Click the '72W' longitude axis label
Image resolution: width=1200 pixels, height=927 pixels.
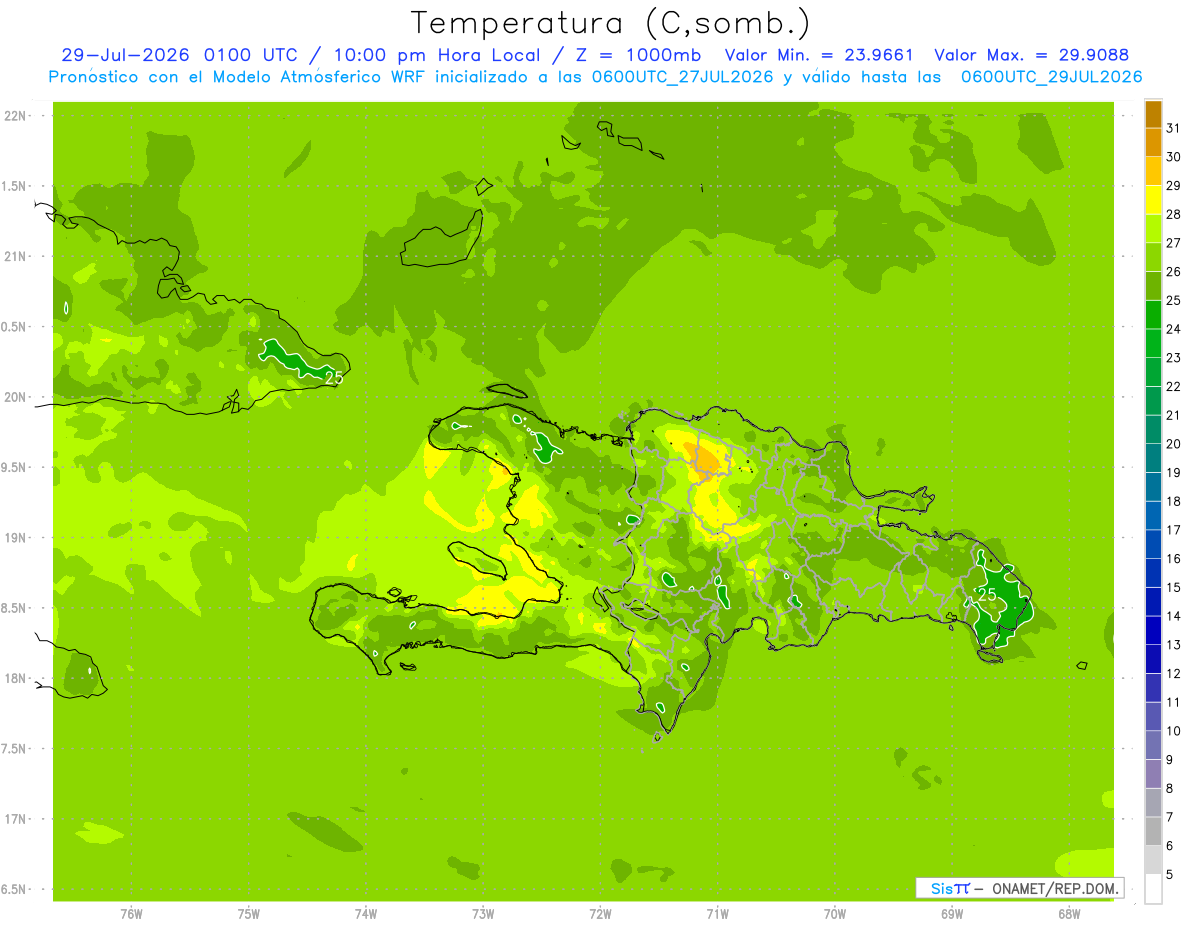[x=600, y=914]
